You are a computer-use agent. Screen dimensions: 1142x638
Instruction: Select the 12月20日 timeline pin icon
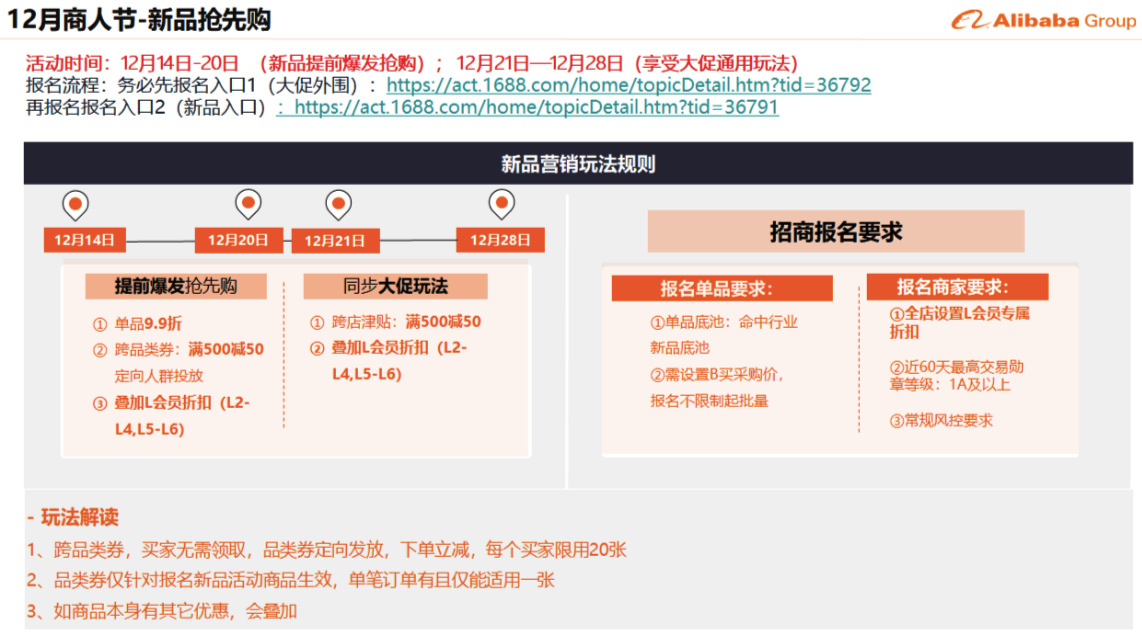click(248, 203)
